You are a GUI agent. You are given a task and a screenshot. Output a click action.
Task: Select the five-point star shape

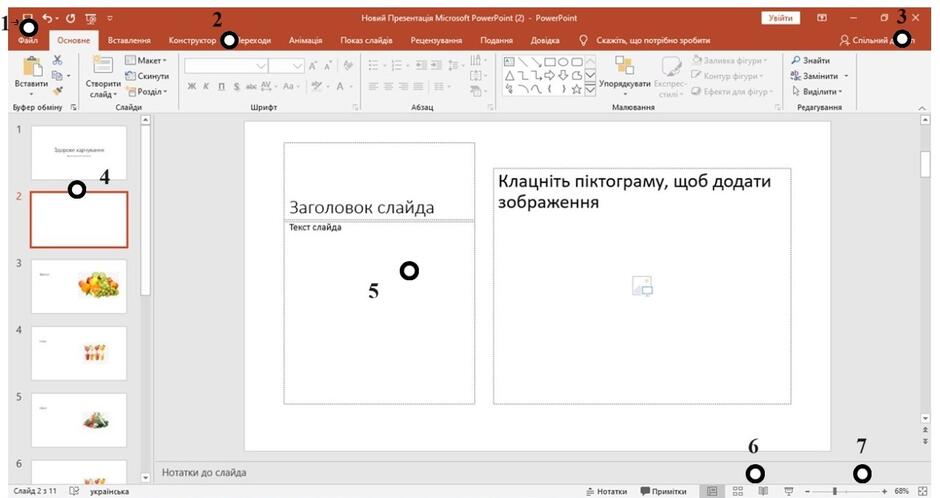[577, 89]
